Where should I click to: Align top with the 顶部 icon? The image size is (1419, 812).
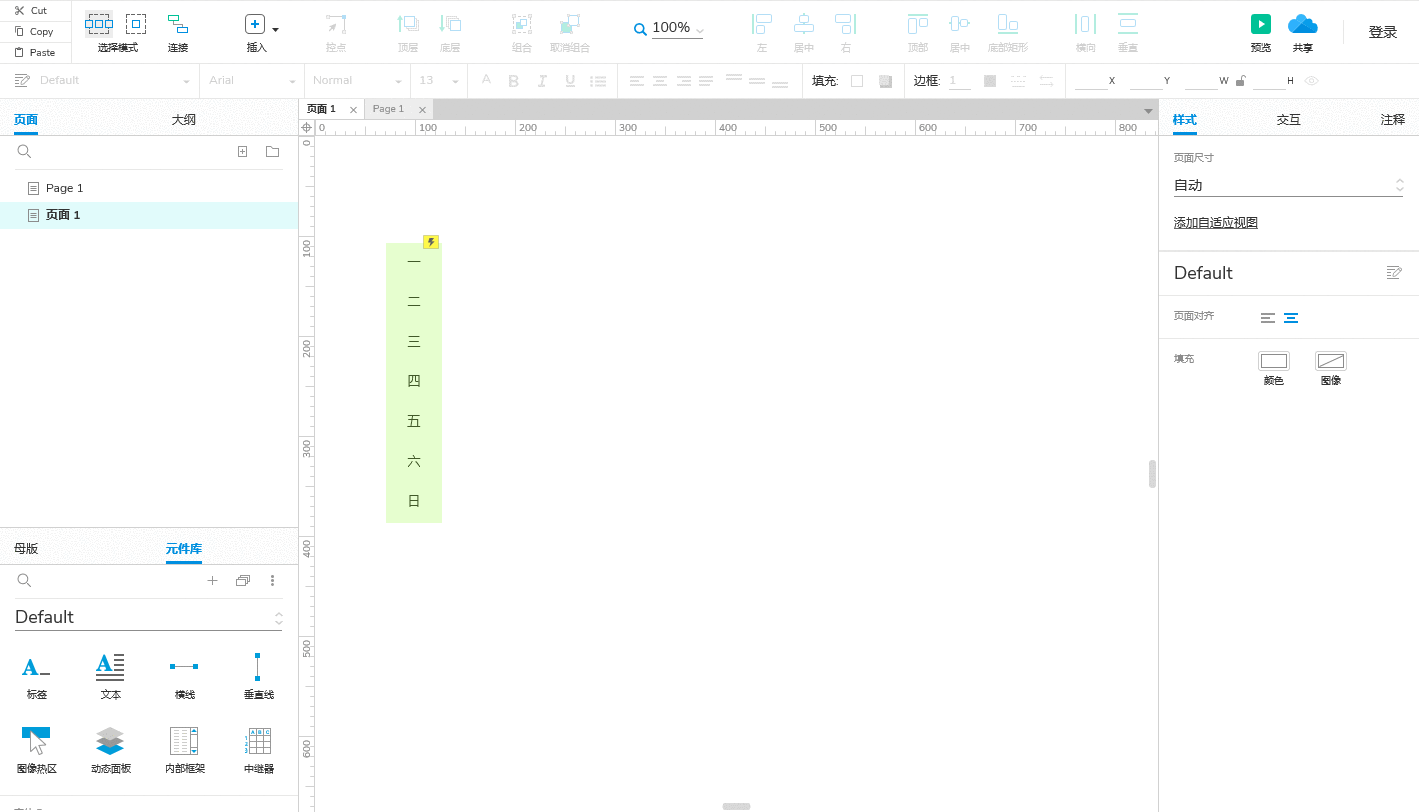(x=918, y=25)
